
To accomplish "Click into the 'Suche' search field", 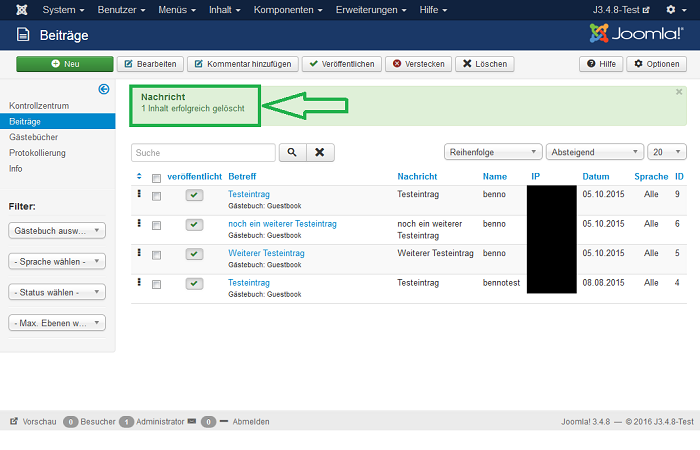I will (x=203, y=153).
